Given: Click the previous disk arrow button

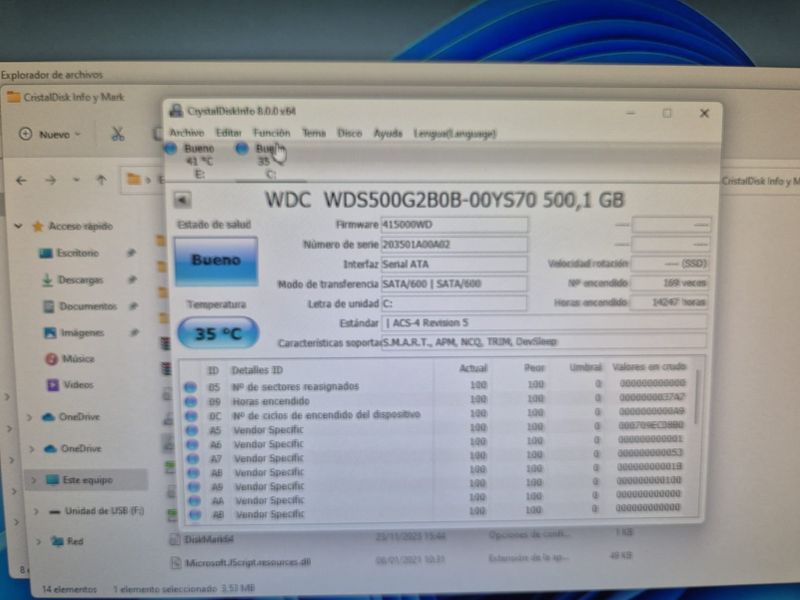Looking at the screenshot, I should tap(182, 200).
